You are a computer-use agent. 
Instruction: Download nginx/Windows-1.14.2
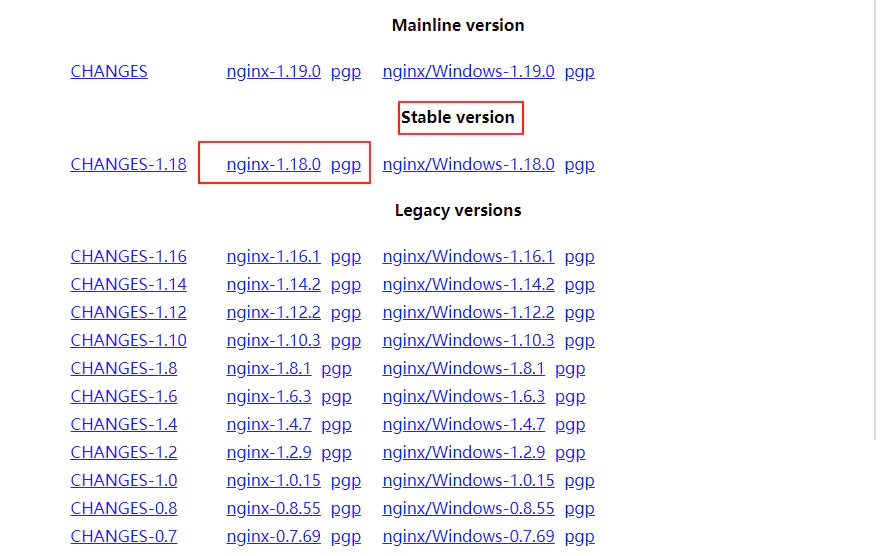(x=468, y=284)
